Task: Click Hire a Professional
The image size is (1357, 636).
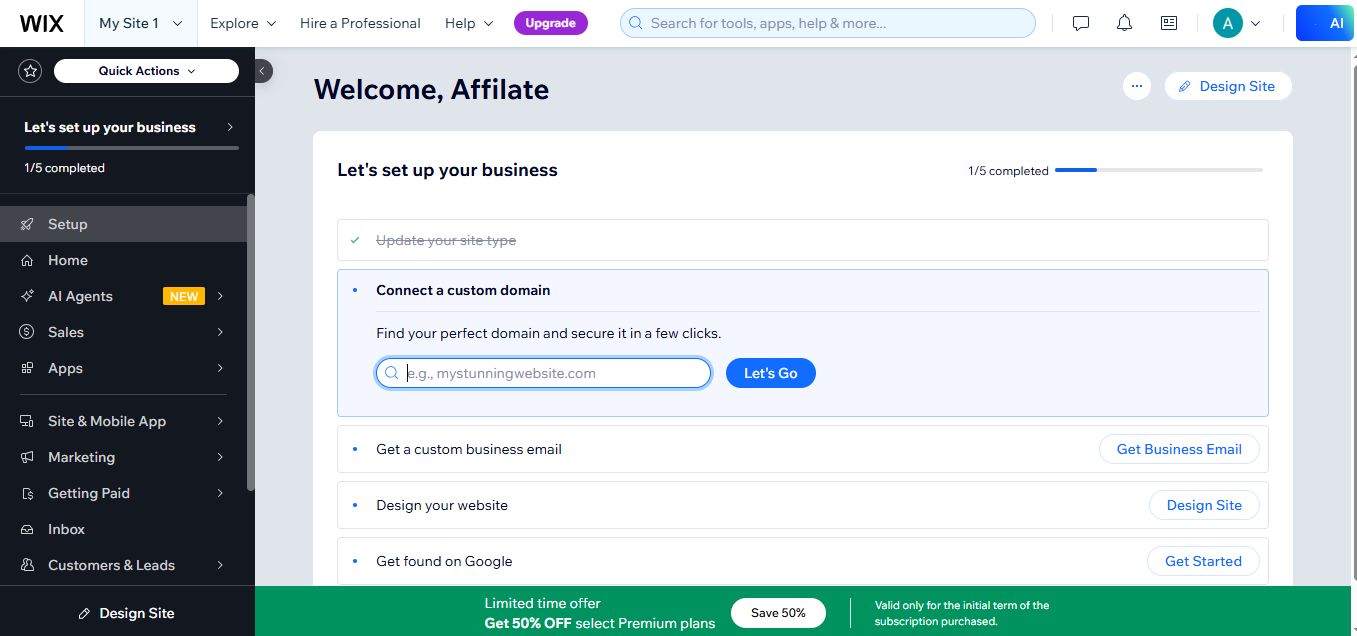Action: coord(360,23)
